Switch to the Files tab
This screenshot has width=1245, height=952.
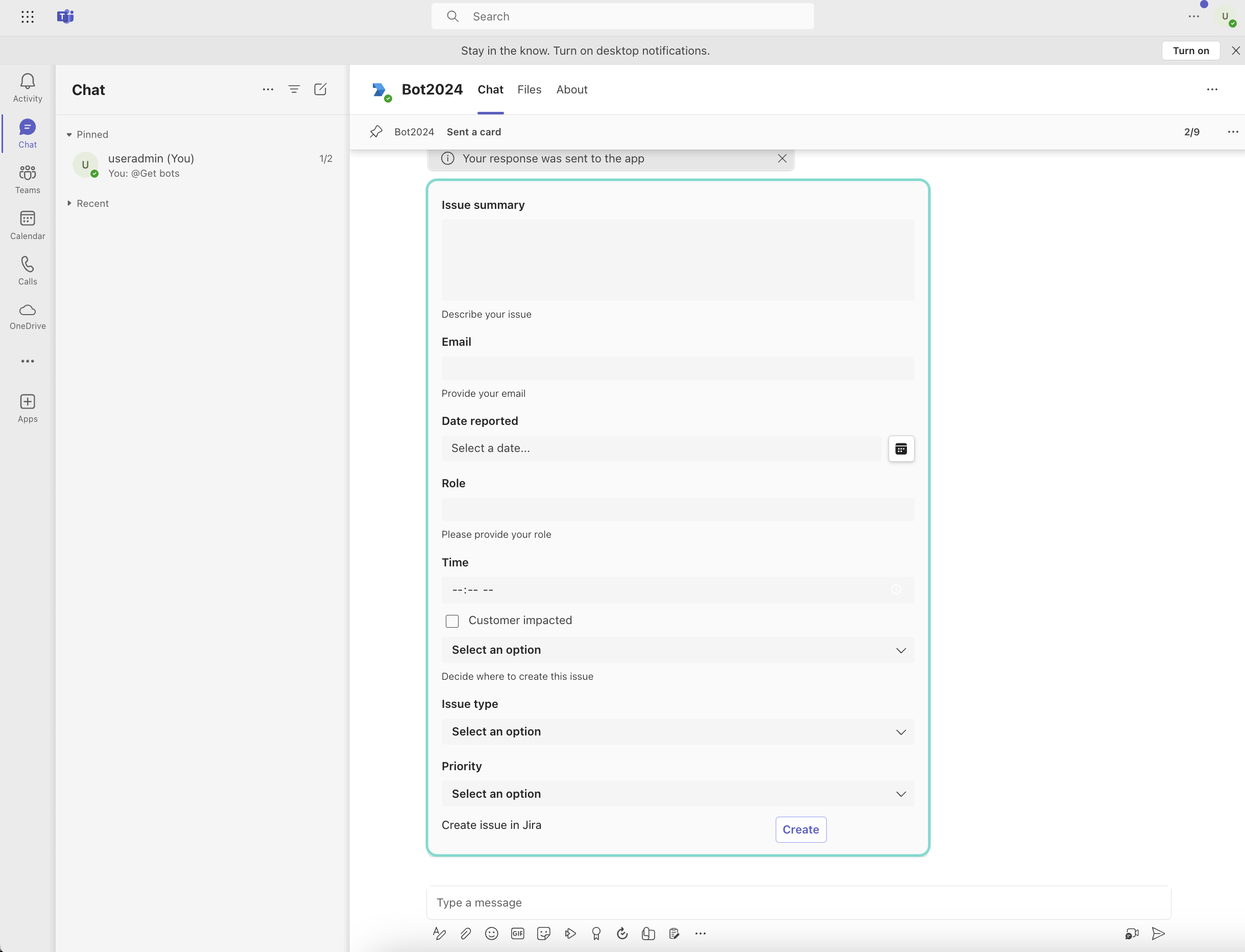[x=529, y=89]
